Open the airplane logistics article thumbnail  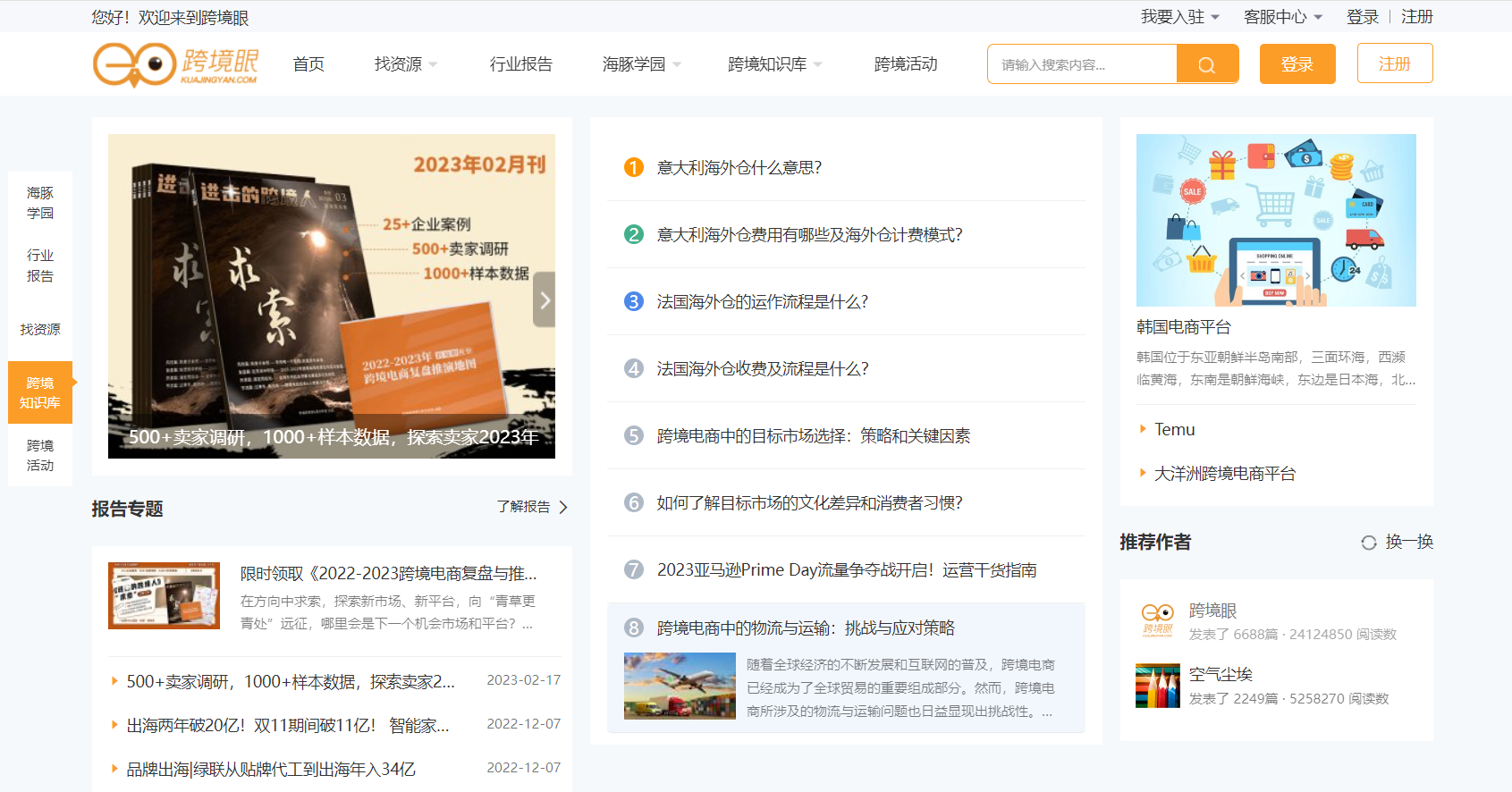[680, 686]
